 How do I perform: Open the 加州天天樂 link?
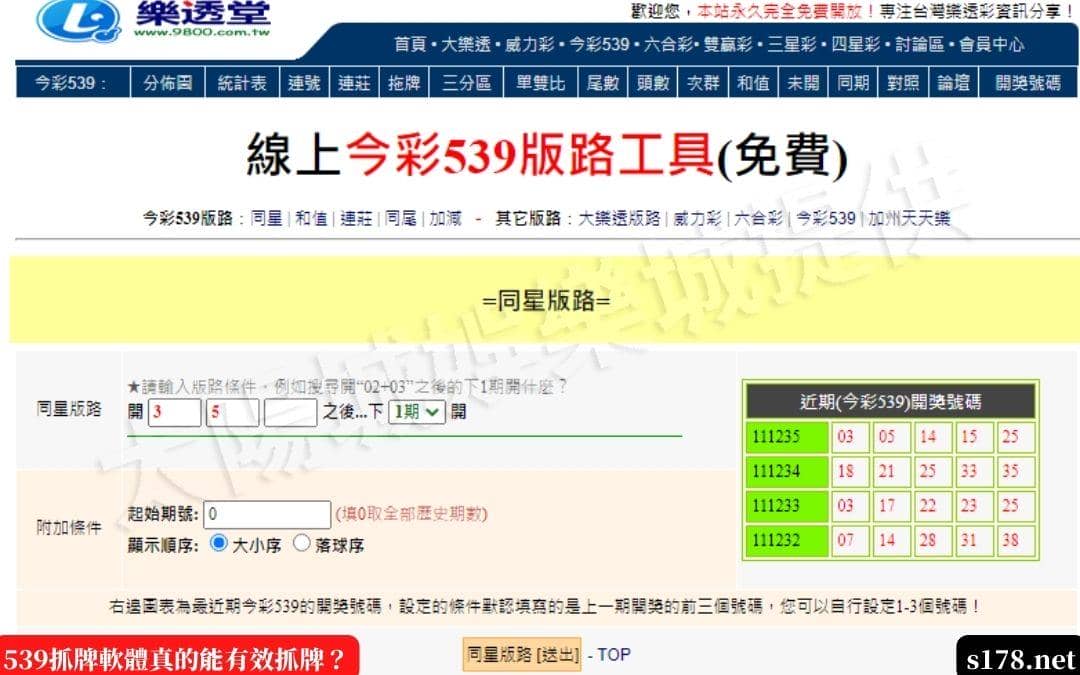909,219
